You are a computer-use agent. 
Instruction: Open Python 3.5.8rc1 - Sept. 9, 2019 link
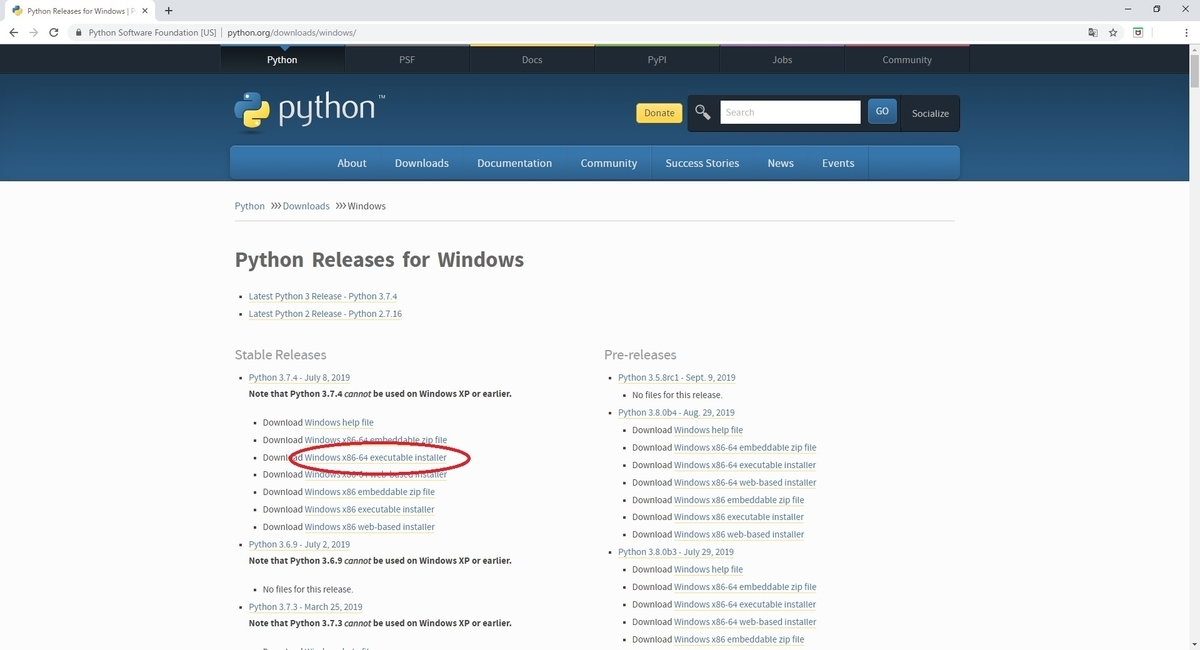coord(677,378)
